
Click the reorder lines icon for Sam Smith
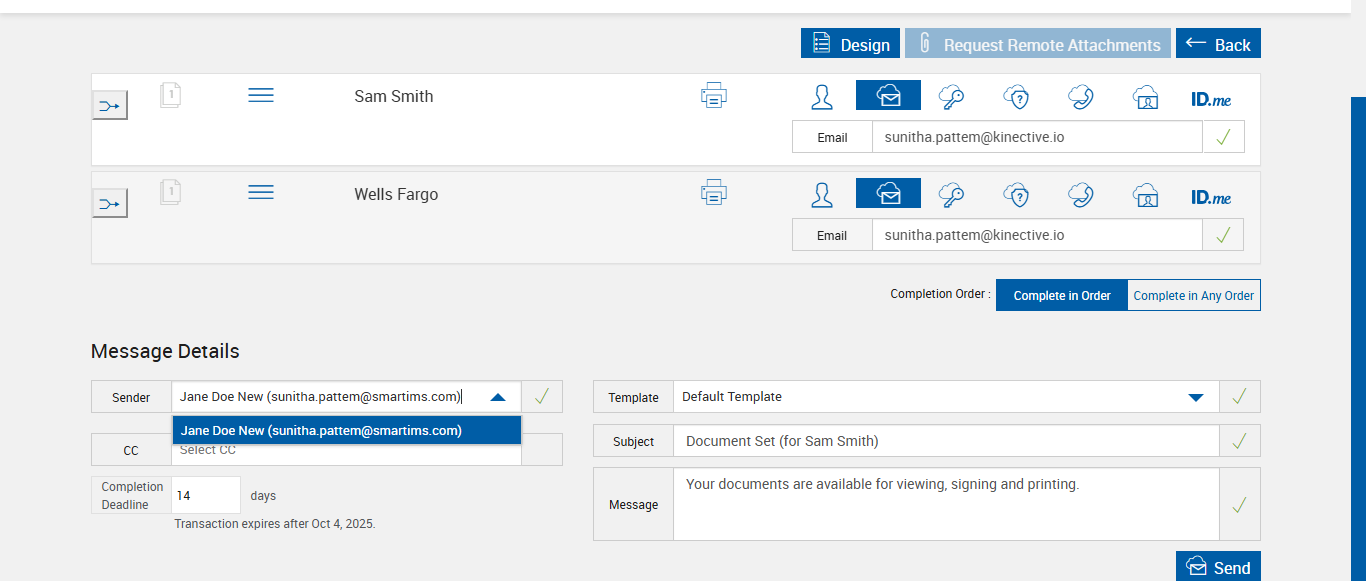261,95
